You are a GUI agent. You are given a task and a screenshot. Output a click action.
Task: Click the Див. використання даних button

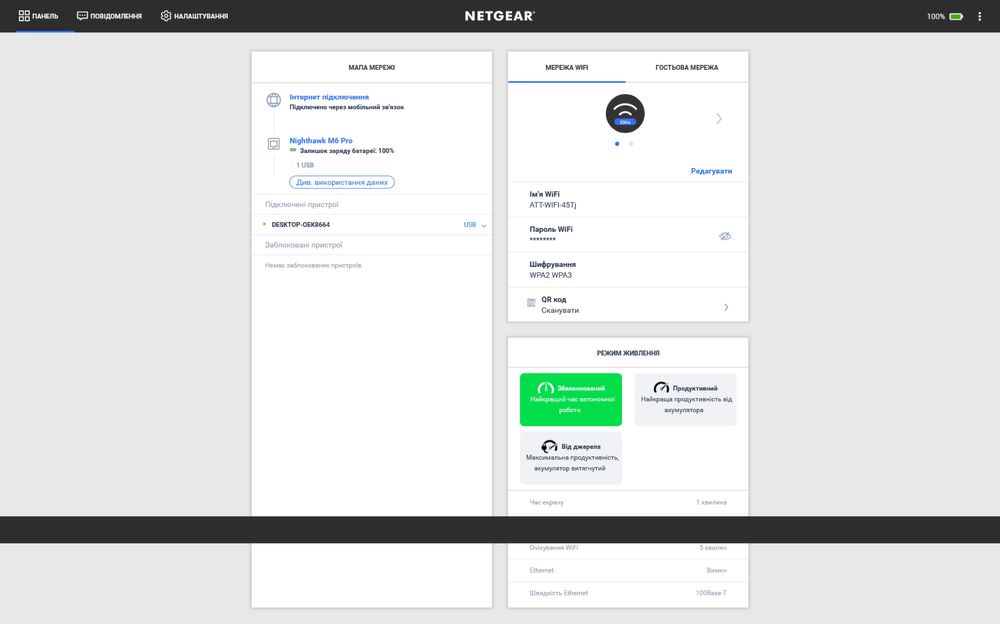(342, 182)
